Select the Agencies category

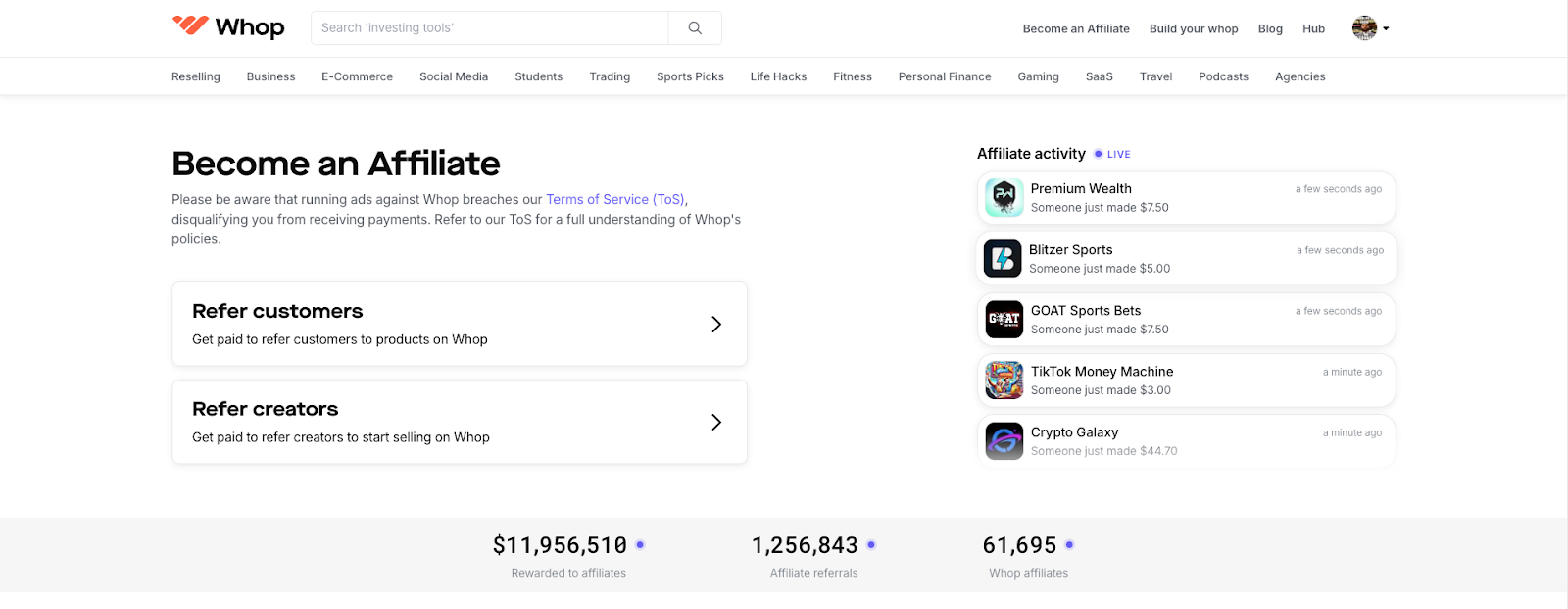click(1299, 76)
